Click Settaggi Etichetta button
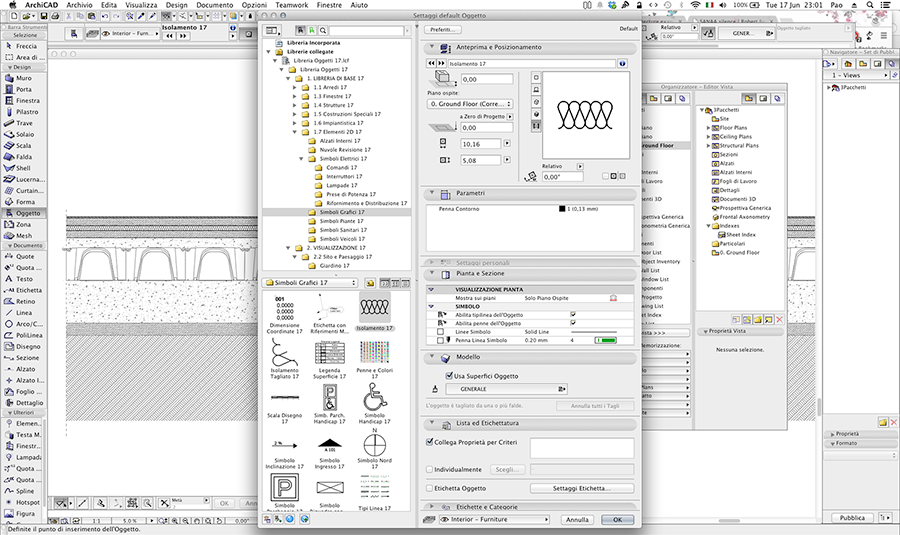 point(582,488)
